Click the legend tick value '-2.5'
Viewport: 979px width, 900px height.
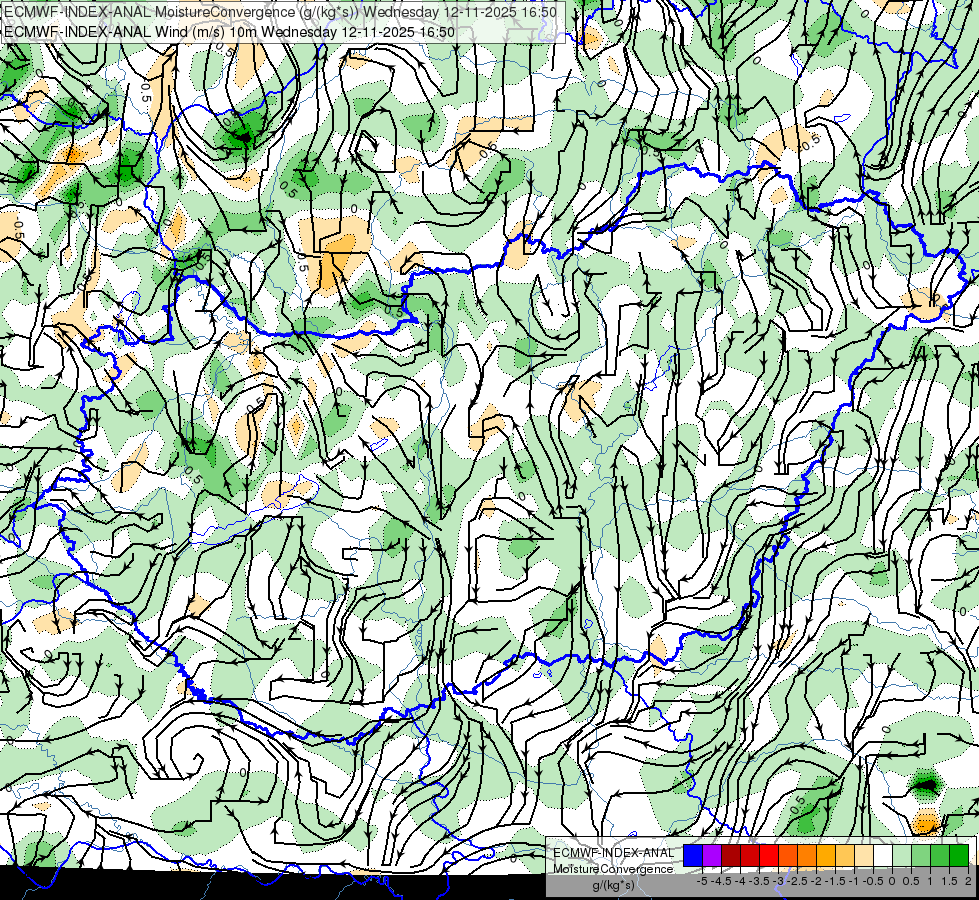coord(797,881)
